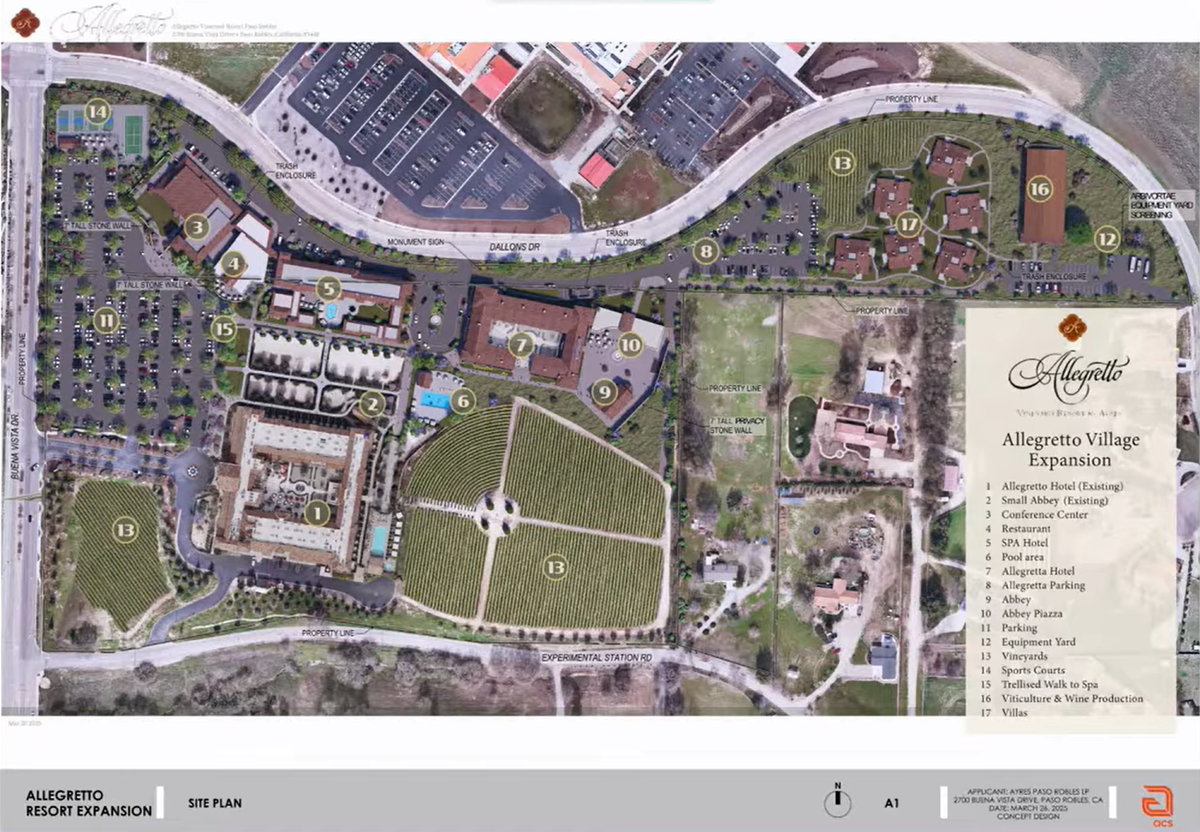1200x832 pixels.
Task: Click legend row 'Allegretto Hotel (Existing)'
Action: pyautogui.click(x=1054, y=486)
